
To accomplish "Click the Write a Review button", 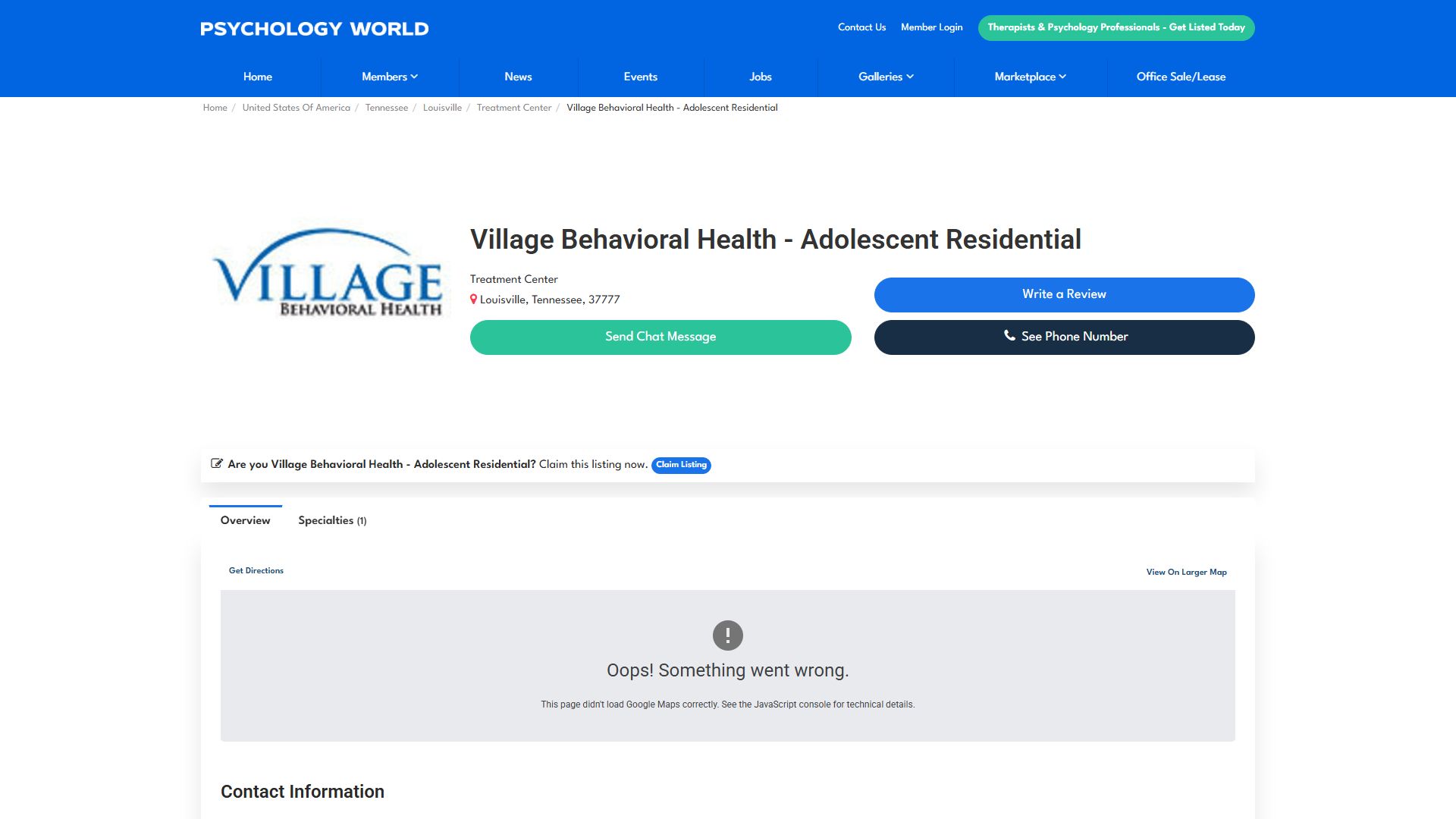I will point(1064,294).
